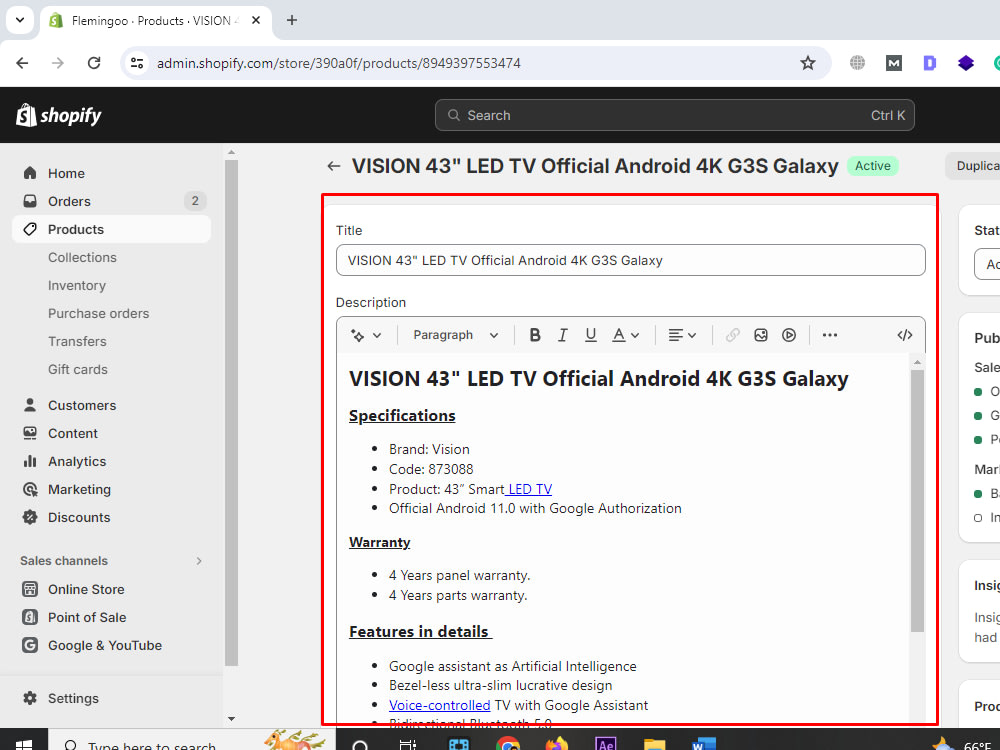The image size is (1000, 750).
Task: Switch to HTML code view
Action: [904, 335]
